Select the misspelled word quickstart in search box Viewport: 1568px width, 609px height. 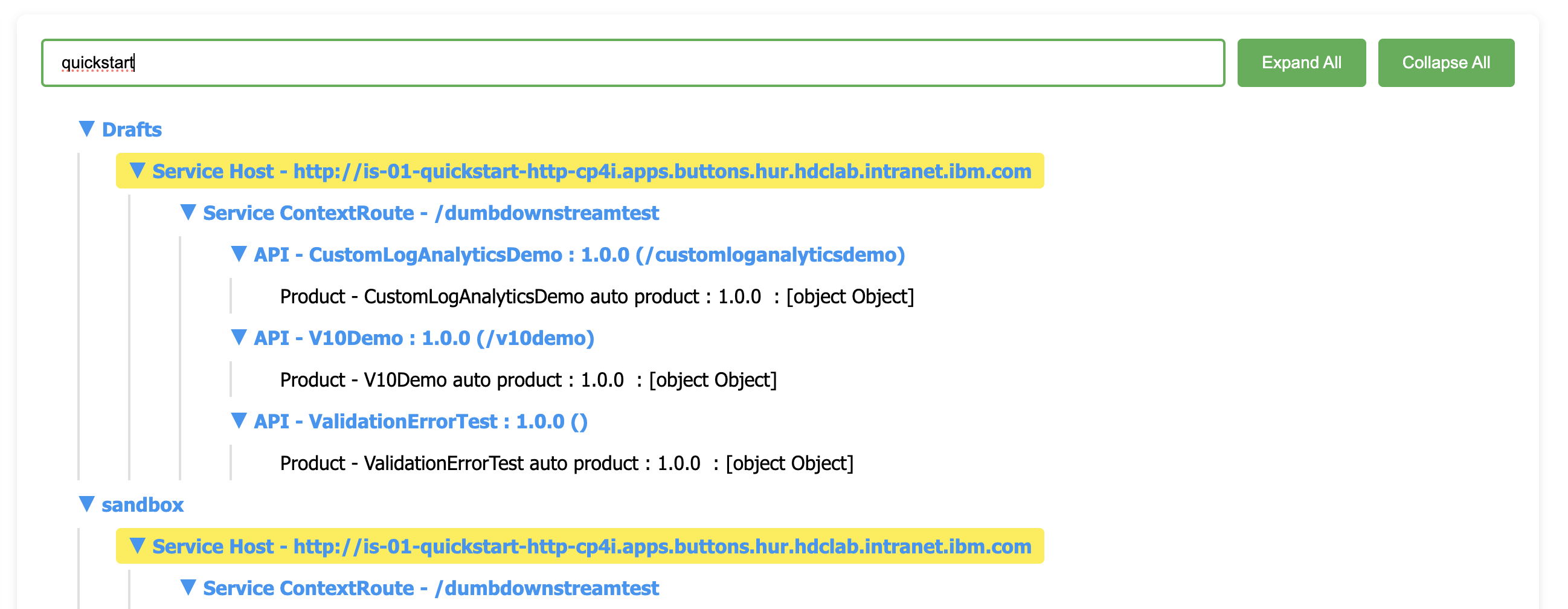[97, 62]
